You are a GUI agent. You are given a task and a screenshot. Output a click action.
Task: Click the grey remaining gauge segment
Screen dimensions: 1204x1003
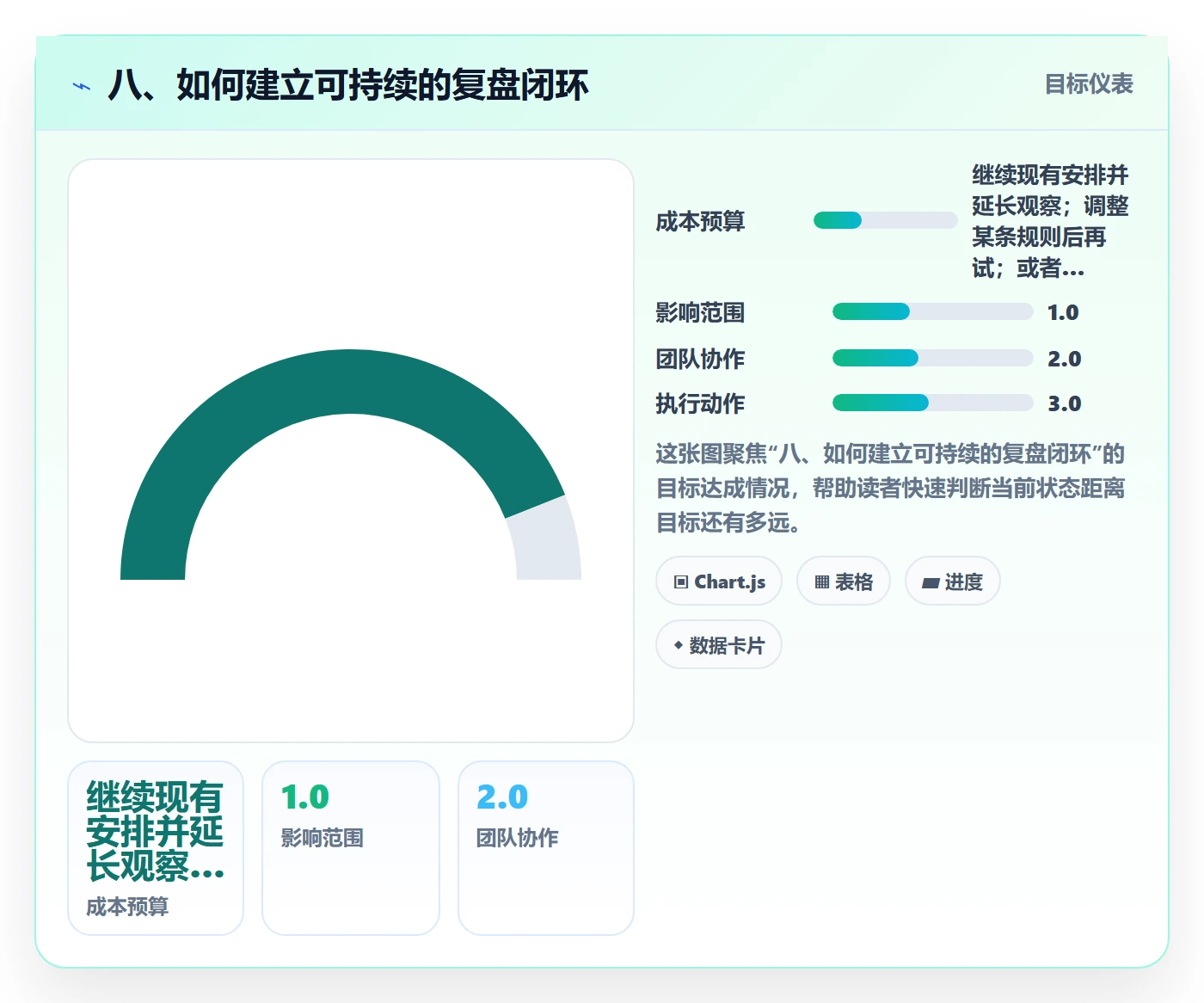[x=548, y=542]
